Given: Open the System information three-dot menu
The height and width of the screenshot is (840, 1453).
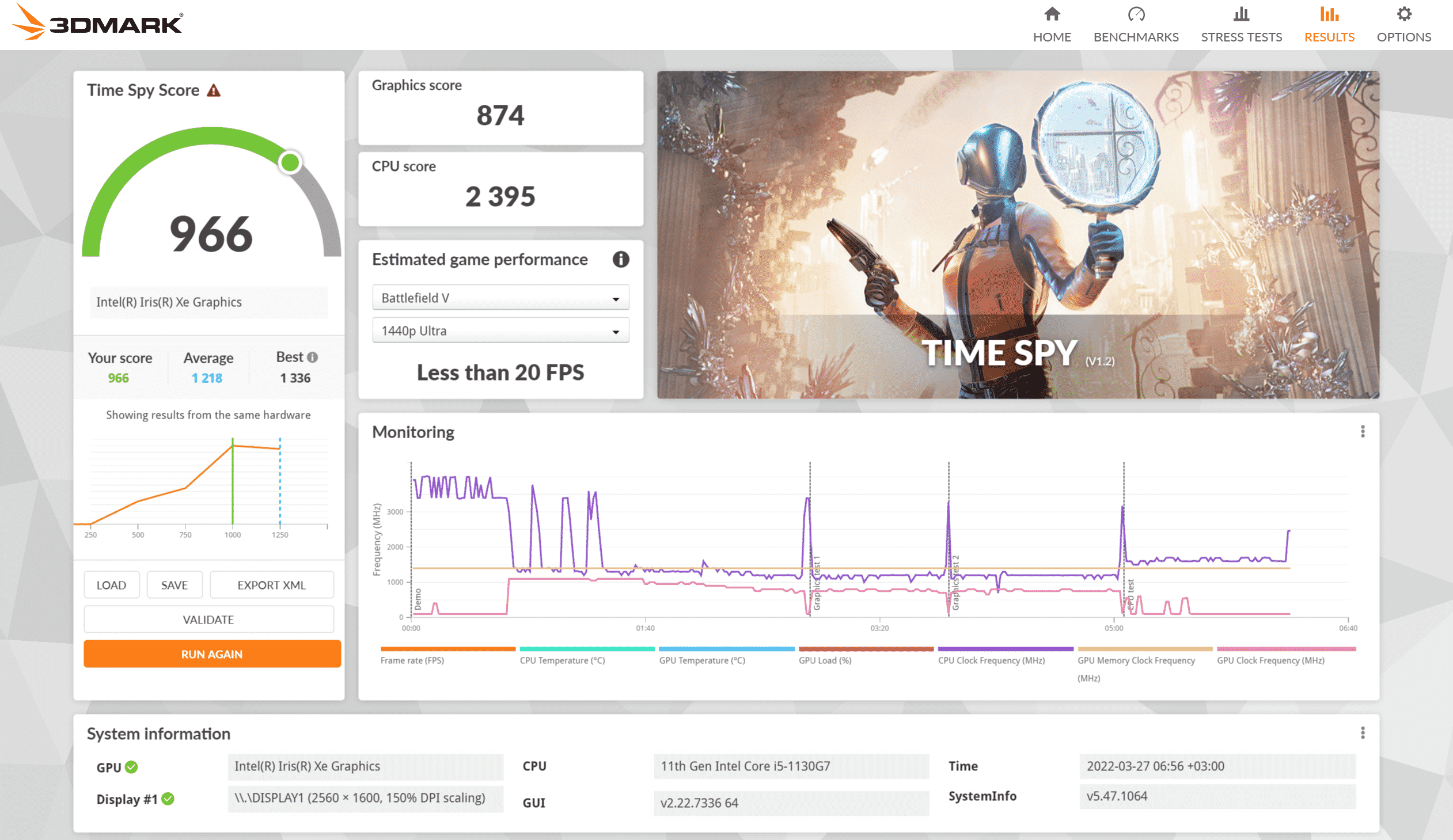Looking at the screenshot, I should [1363, 733].
